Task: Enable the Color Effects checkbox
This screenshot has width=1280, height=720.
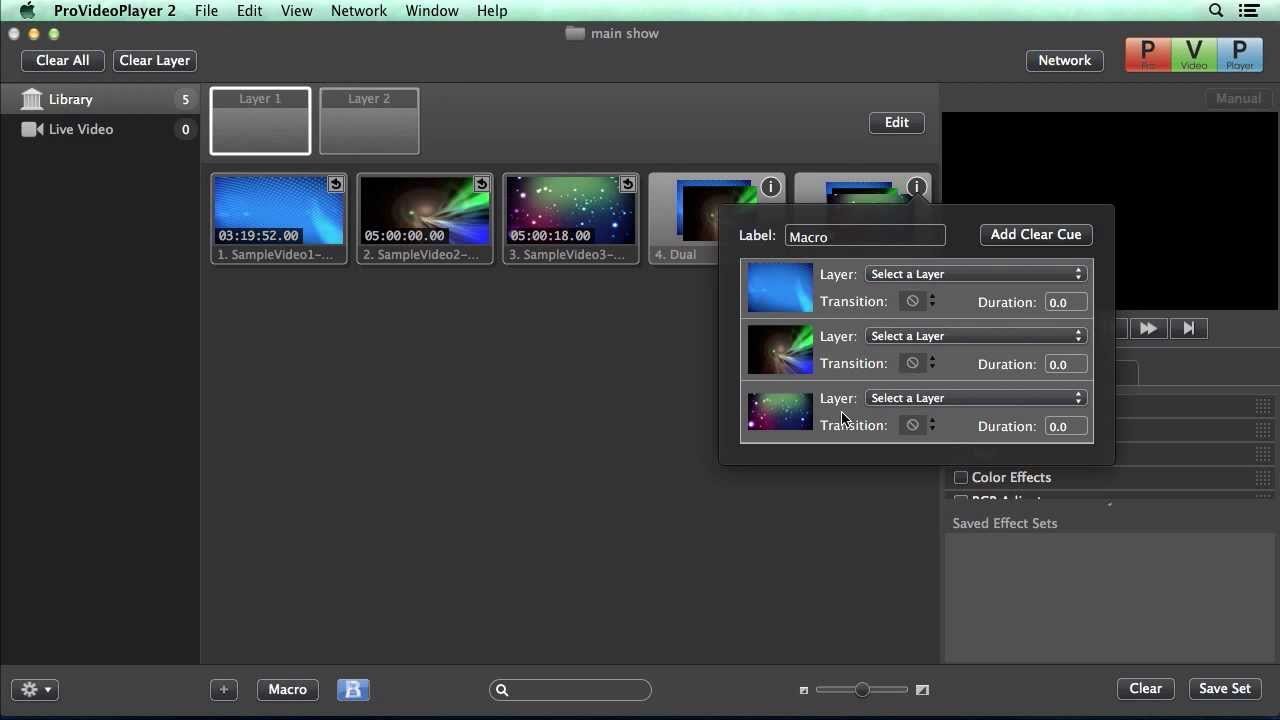Action: pos(960,478)
